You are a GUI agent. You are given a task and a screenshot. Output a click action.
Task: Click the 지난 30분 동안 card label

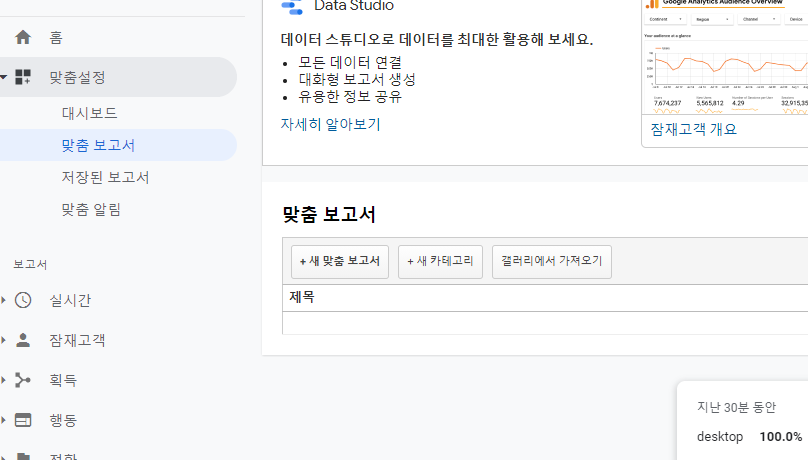click(736, 407)
